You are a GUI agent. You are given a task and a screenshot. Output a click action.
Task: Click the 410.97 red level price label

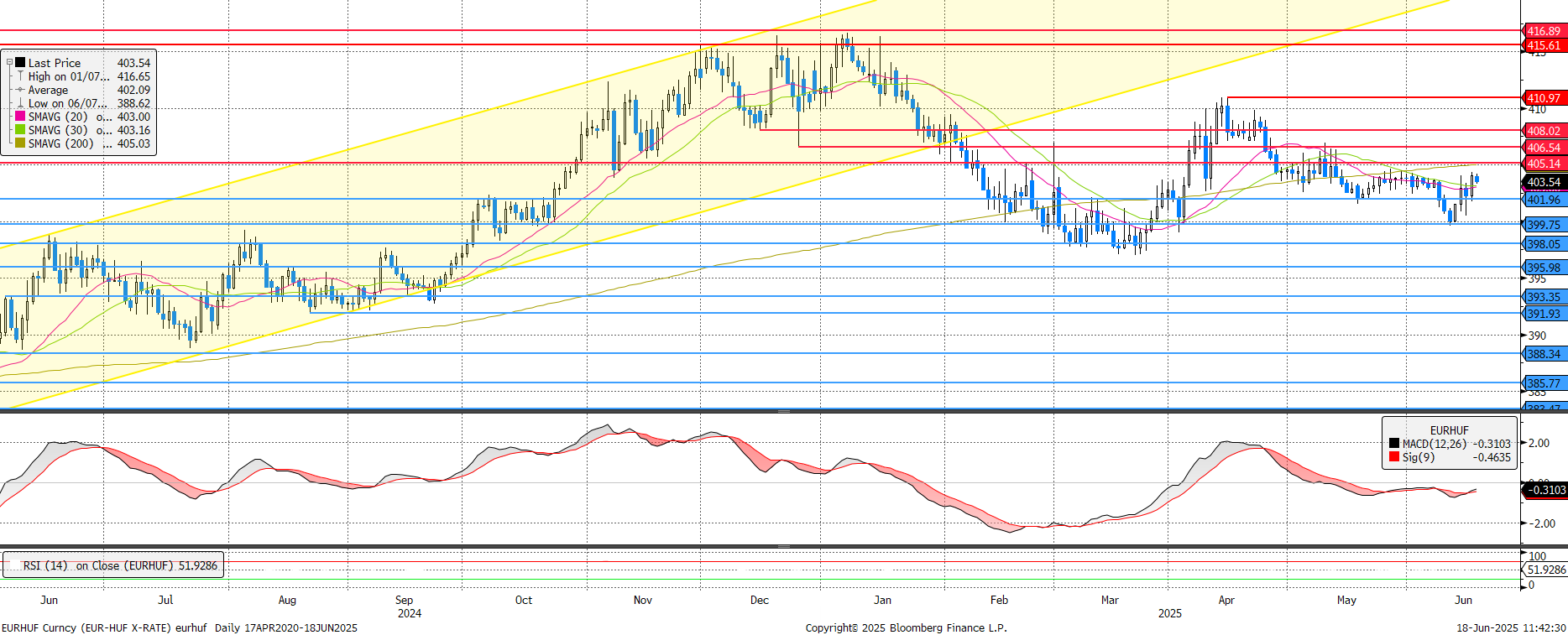(x=1544, y=98)
